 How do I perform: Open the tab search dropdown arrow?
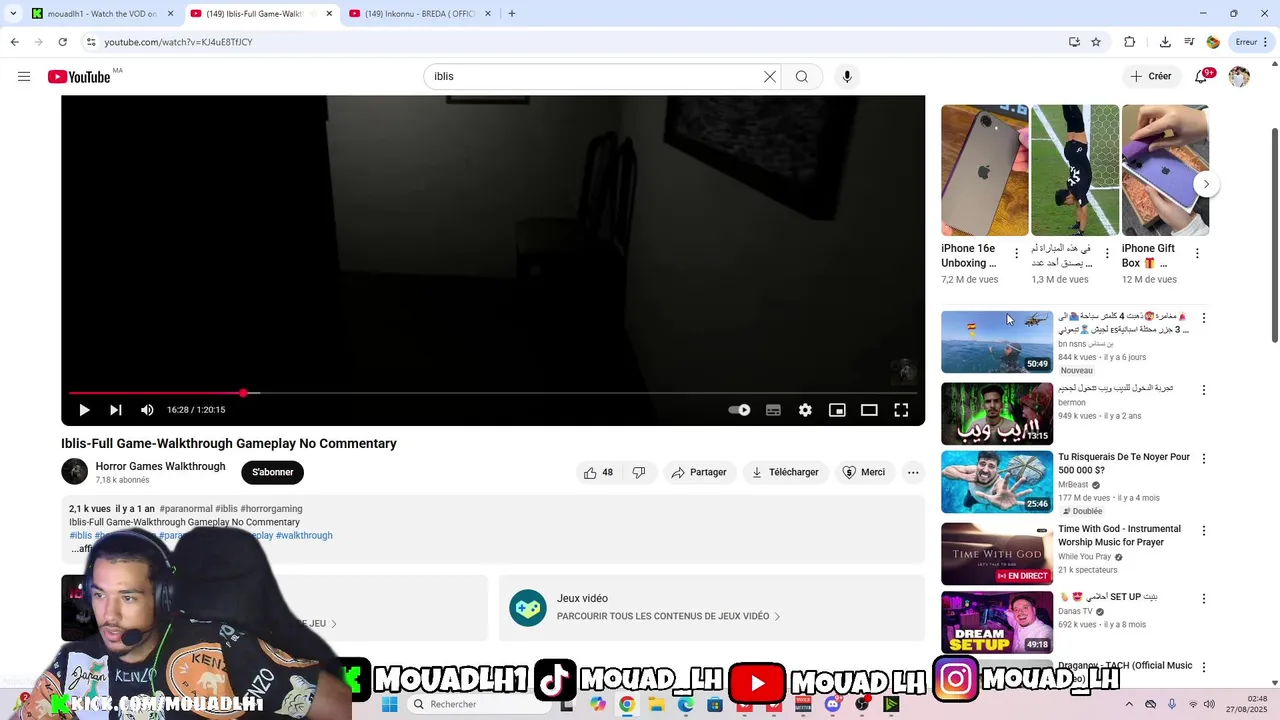[14, 14]
